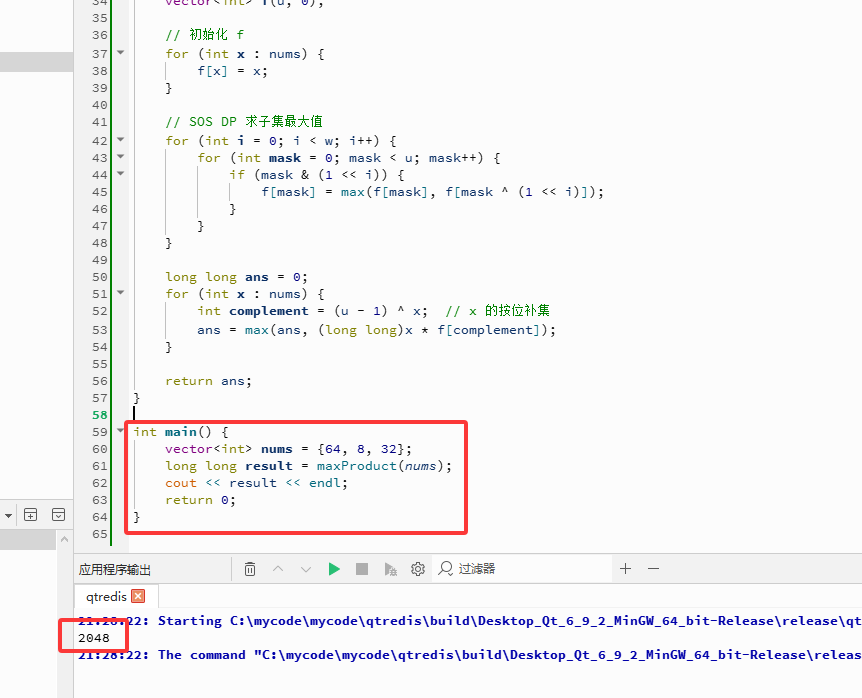The height and width of the screenshot is (698, 862).
Task: Click line number 58 in the gutter
Action: click(100, 416)
